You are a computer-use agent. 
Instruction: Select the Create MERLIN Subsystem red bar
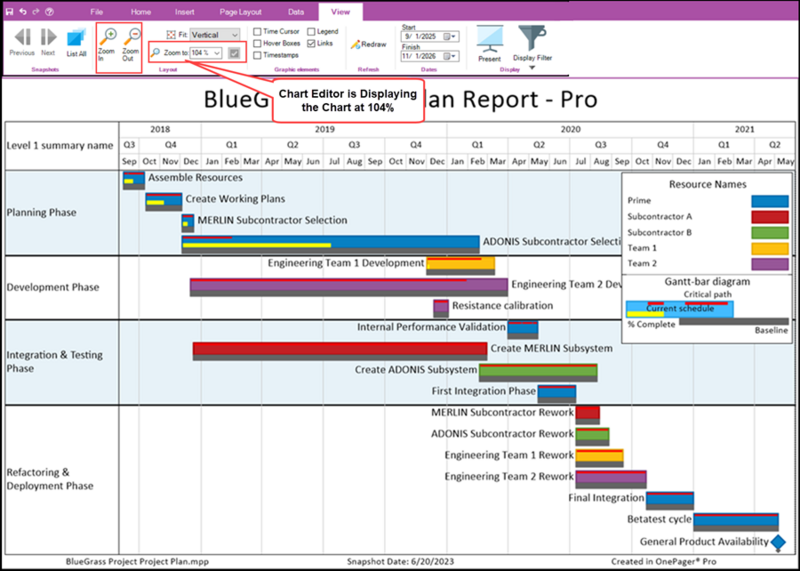click(340, 351)
